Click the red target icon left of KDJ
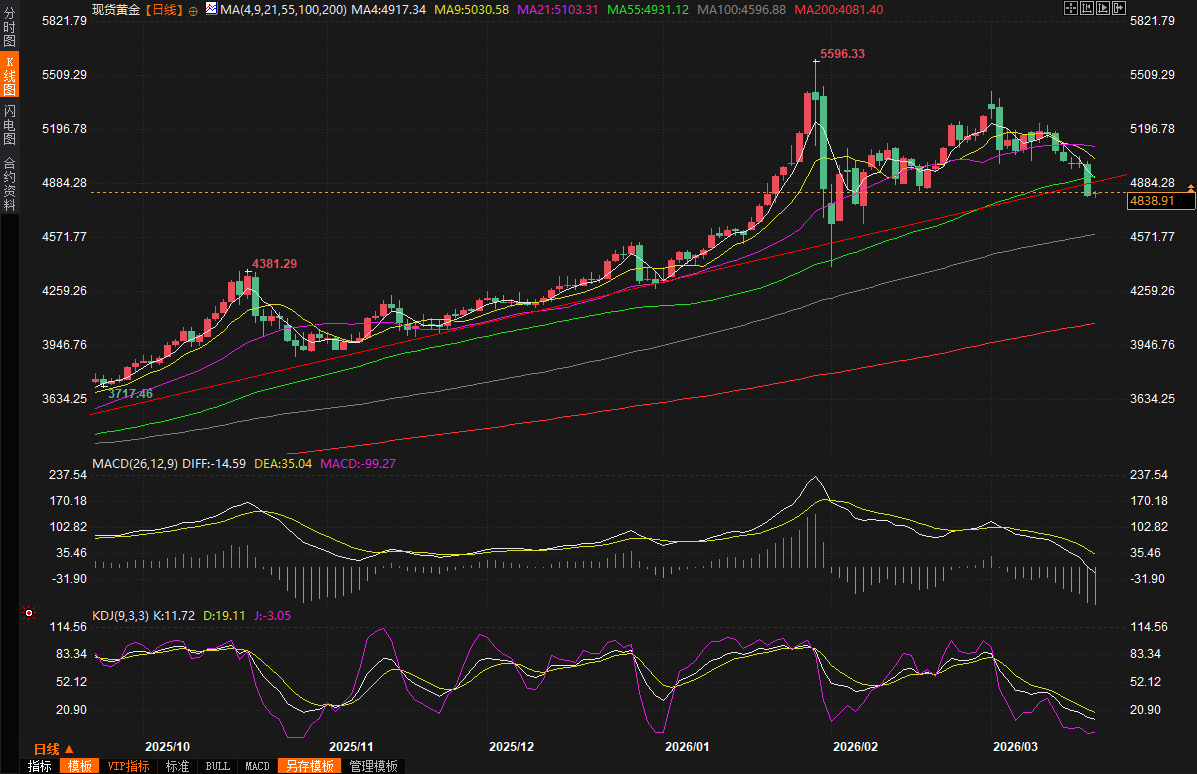The image size is (1197, 774). 29,613
